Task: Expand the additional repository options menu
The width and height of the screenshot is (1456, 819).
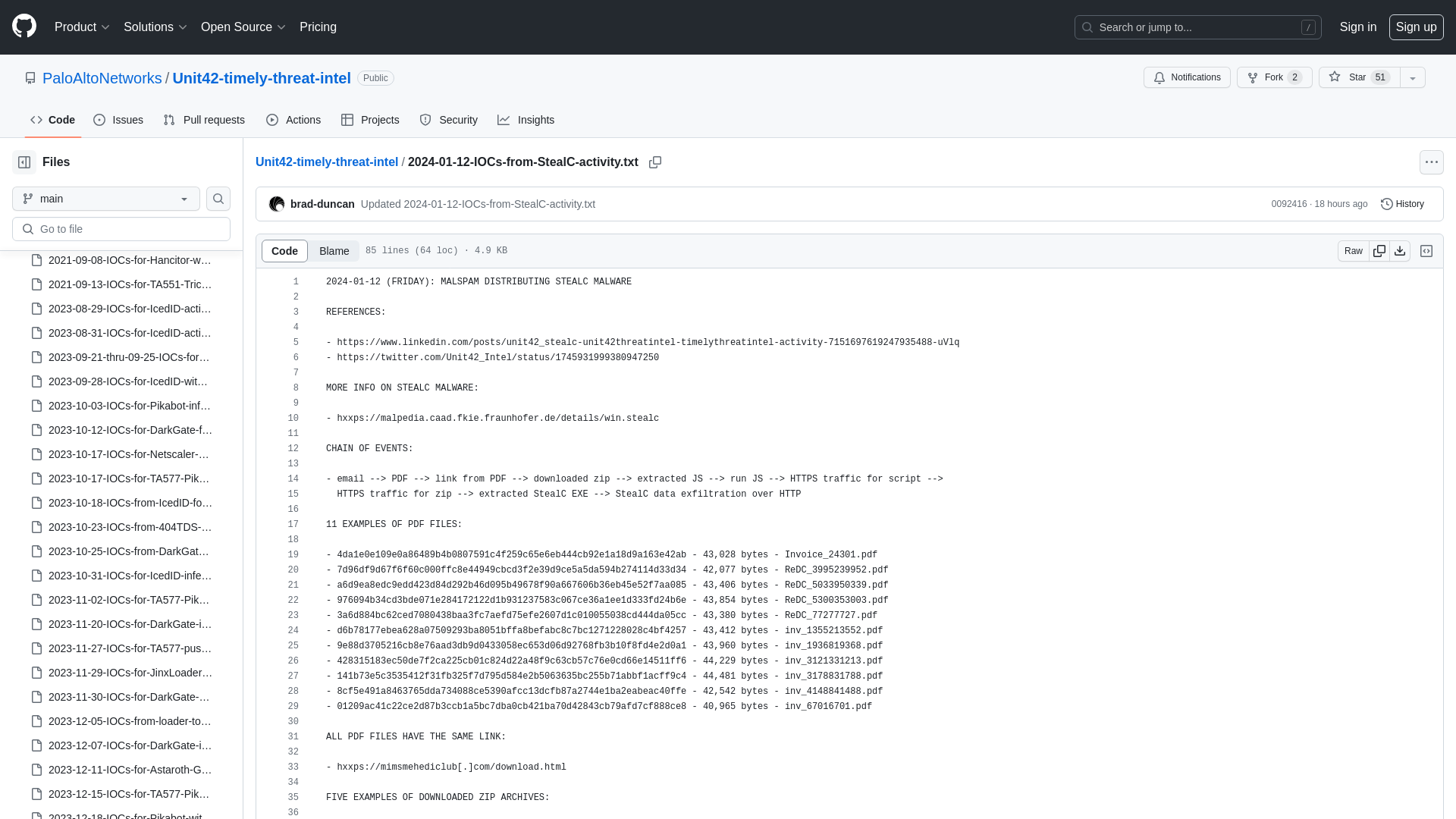Action: coord(1413,77)
